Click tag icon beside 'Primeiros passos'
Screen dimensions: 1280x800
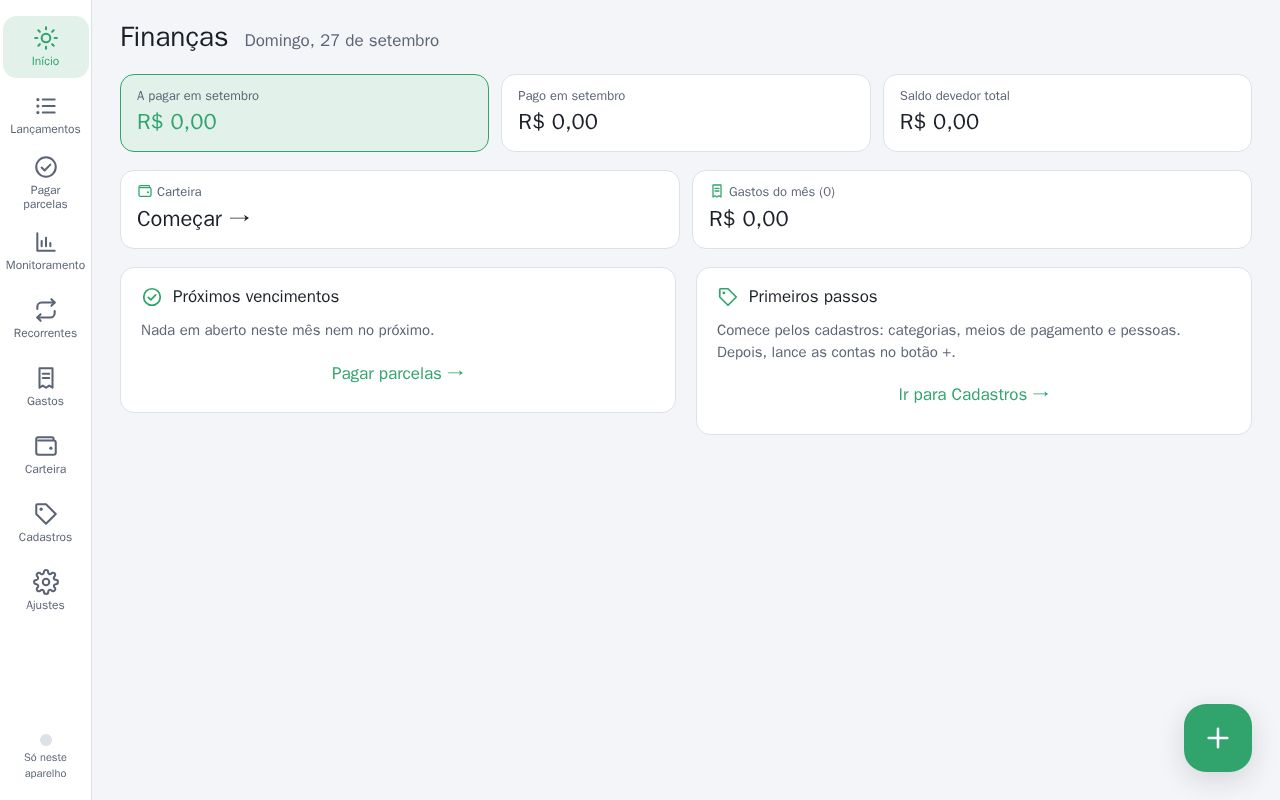[x=728, y=297]
